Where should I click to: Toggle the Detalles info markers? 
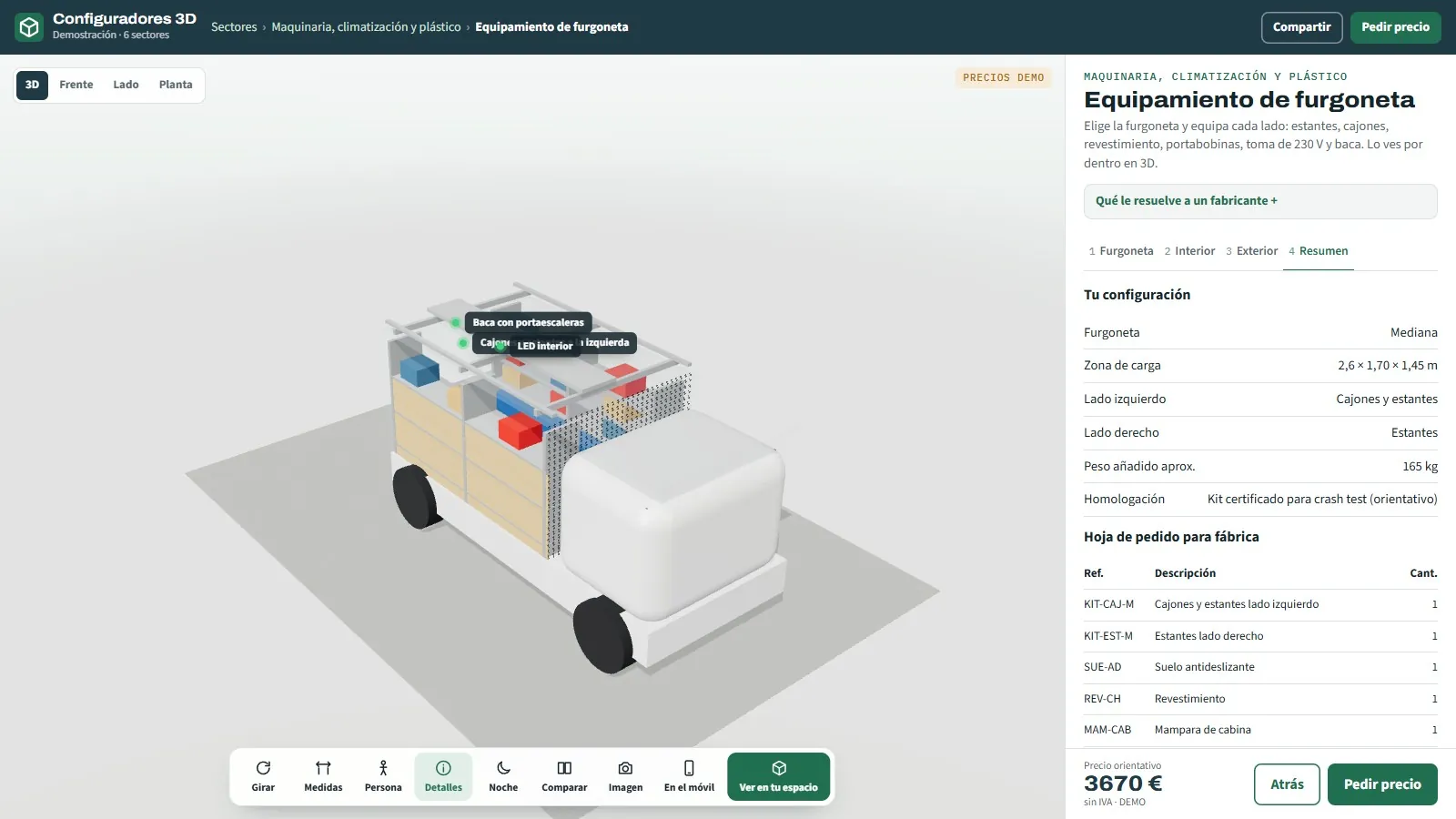pos(443,777)
